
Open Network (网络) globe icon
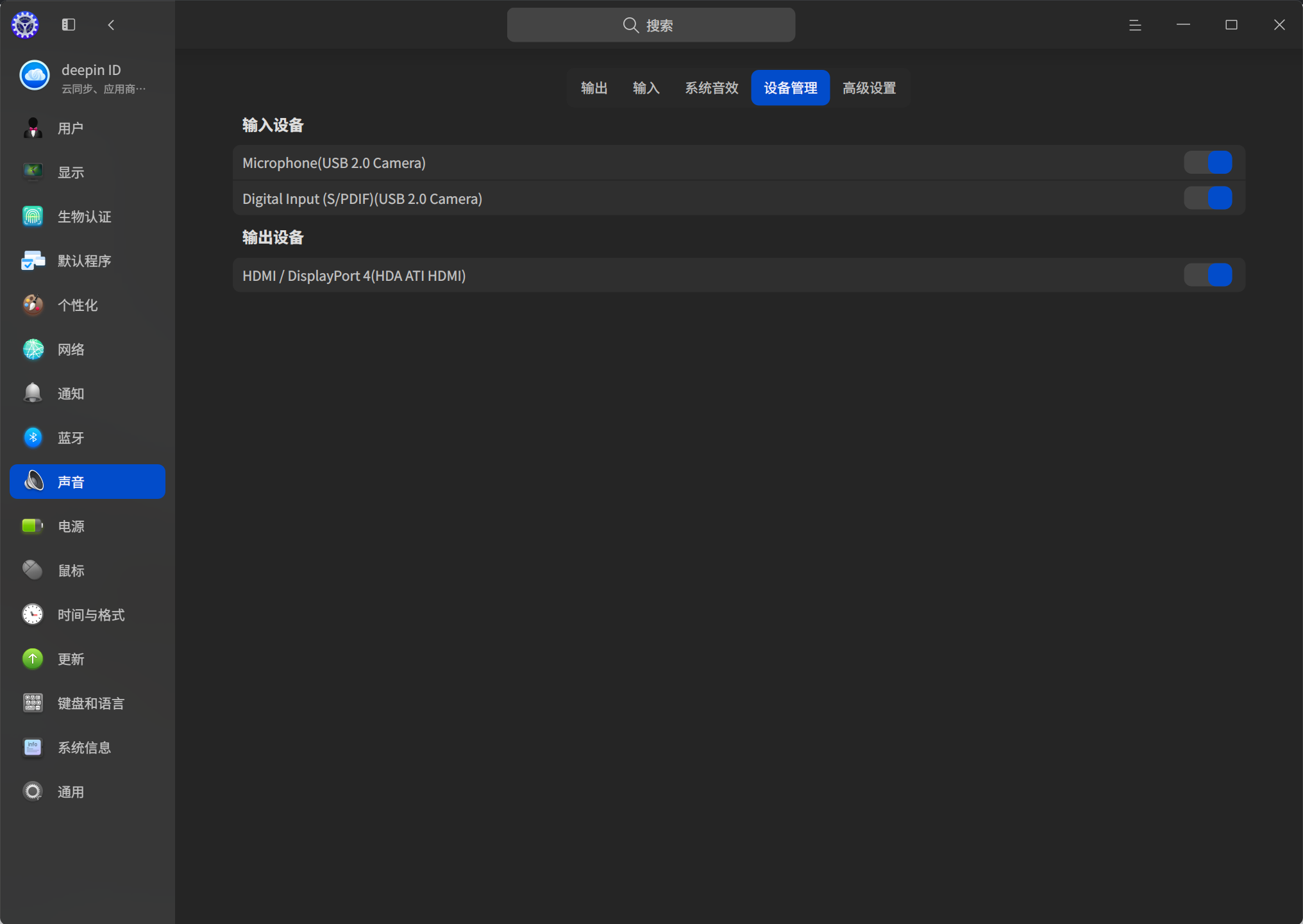[x=33, y=349]
